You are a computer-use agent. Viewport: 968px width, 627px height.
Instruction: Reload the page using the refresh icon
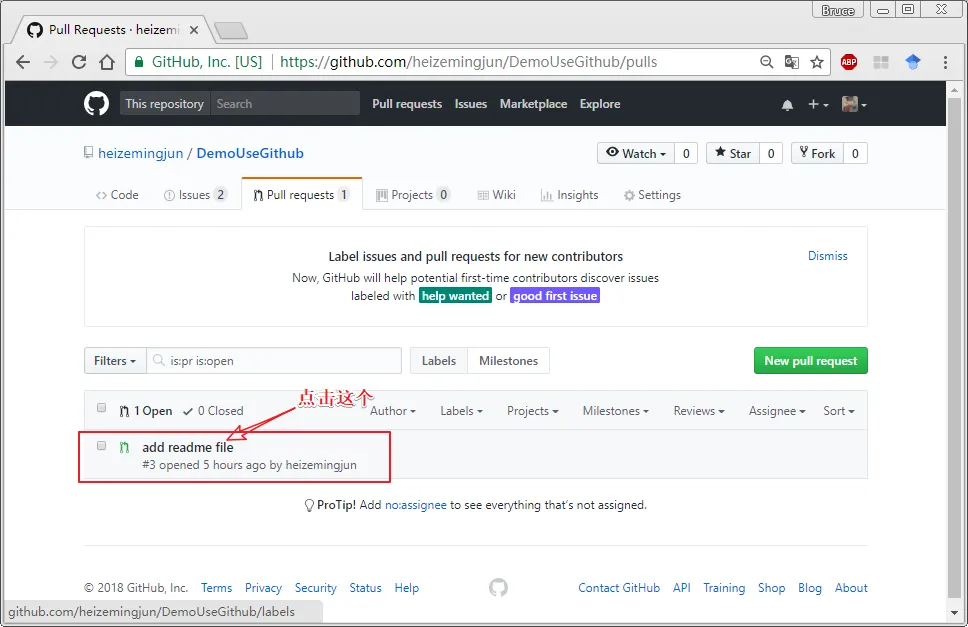(x=79, y=62)
